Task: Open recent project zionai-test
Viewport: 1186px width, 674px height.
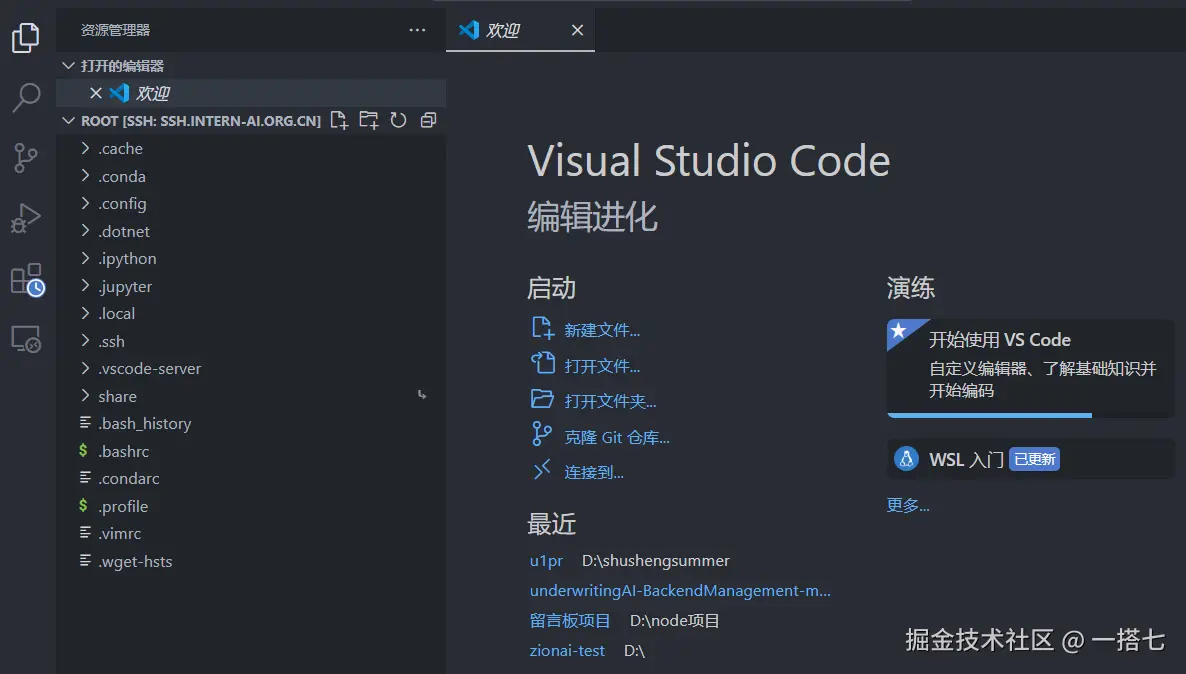Action: [x=567, y=651]
